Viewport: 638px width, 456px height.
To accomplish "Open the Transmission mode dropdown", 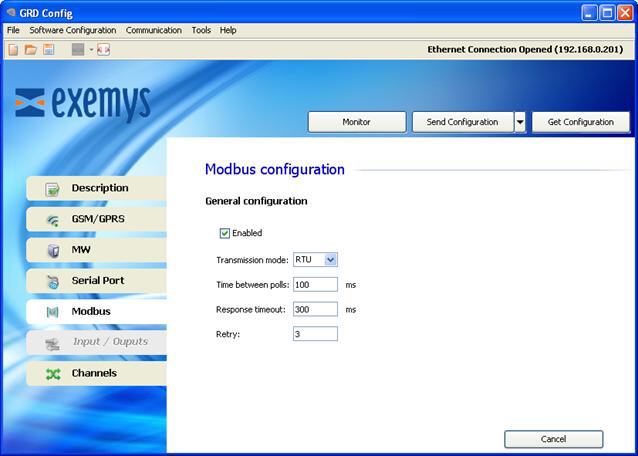I will [x=331, y=260].
